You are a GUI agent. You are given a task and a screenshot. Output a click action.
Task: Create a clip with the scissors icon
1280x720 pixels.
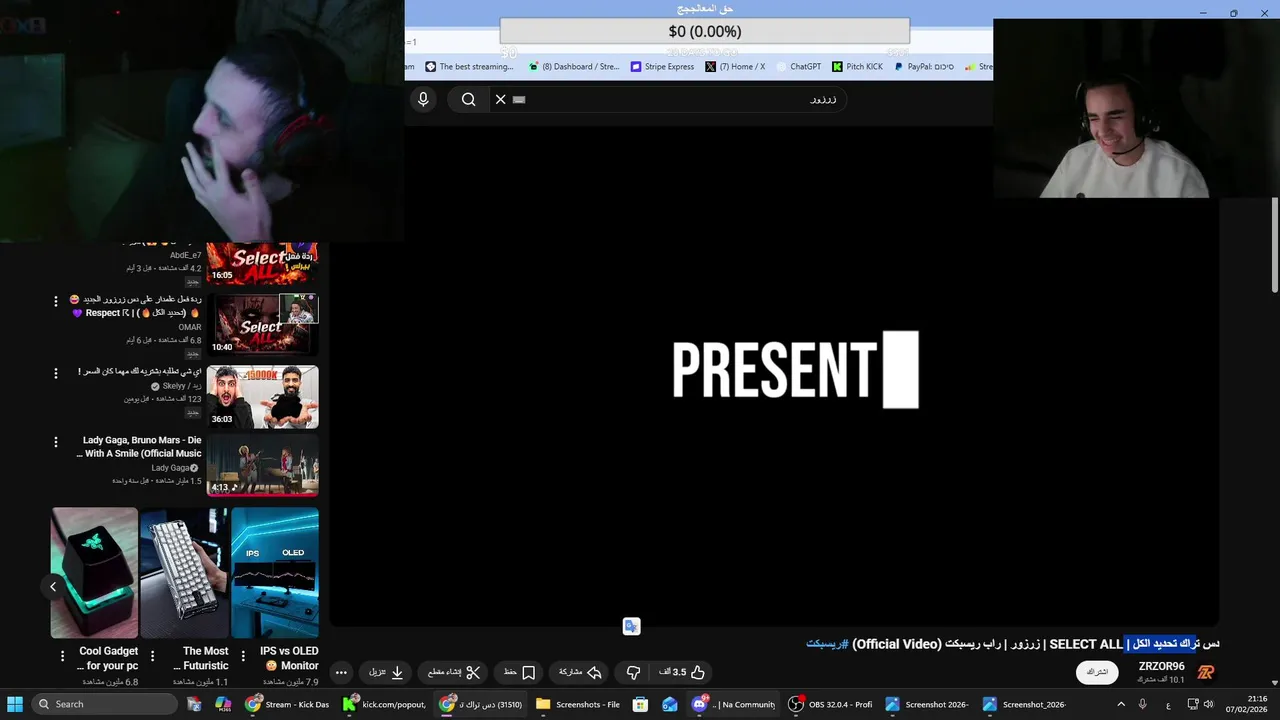coord(454,672)
